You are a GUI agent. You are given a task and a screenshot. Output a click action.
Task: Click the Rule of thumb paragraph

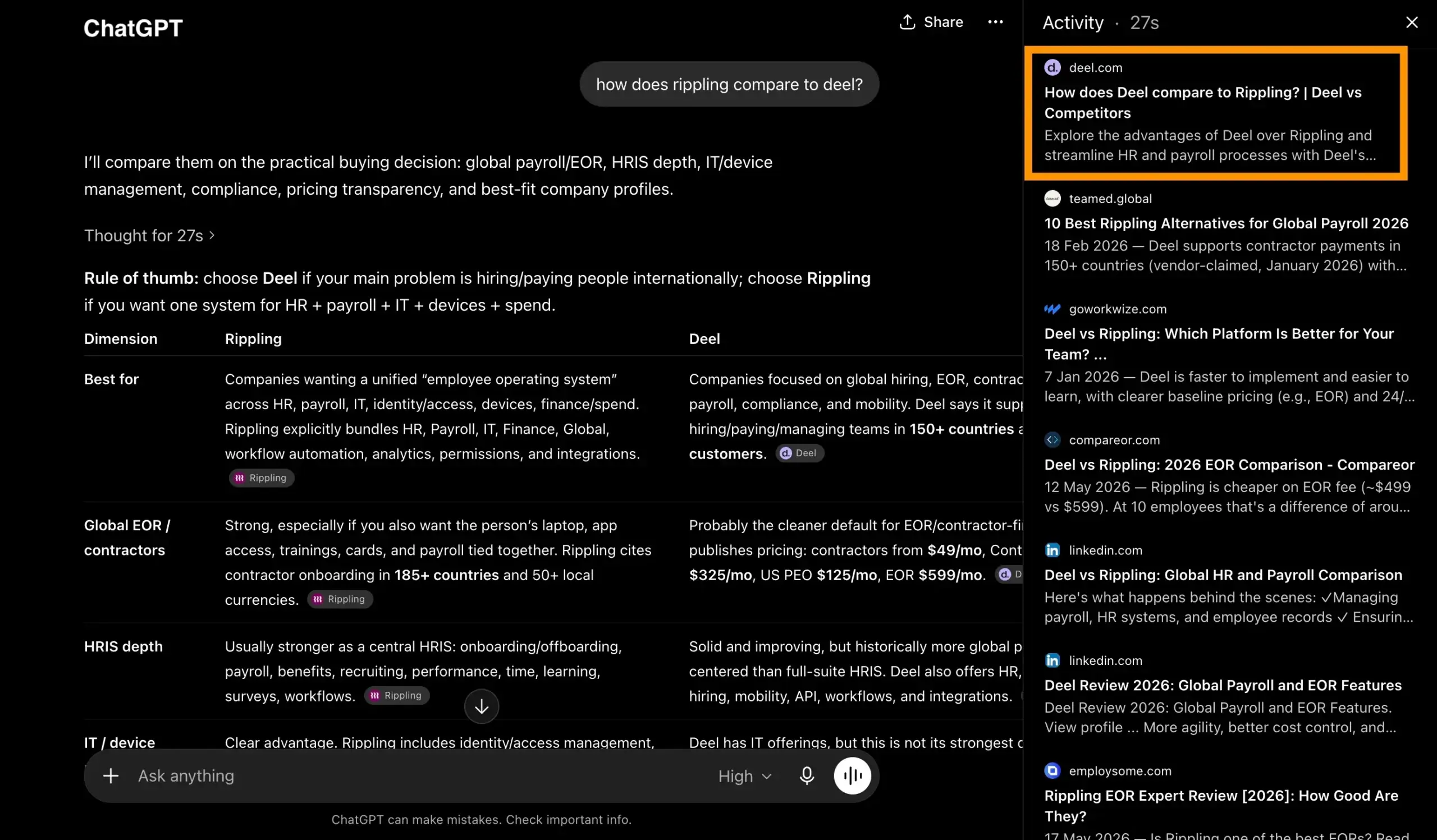click(x=477, y=291)
